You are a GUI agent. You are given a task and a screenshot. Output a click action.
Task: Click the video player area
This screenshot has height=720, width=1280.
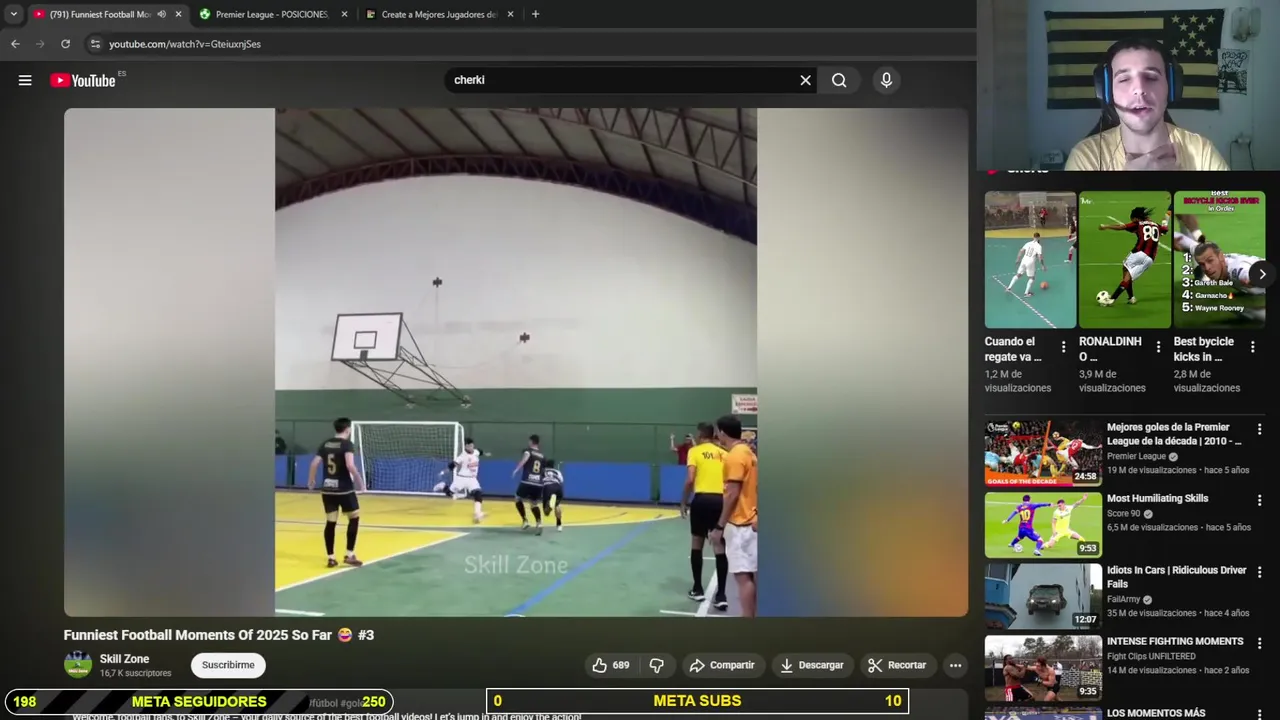516,362
